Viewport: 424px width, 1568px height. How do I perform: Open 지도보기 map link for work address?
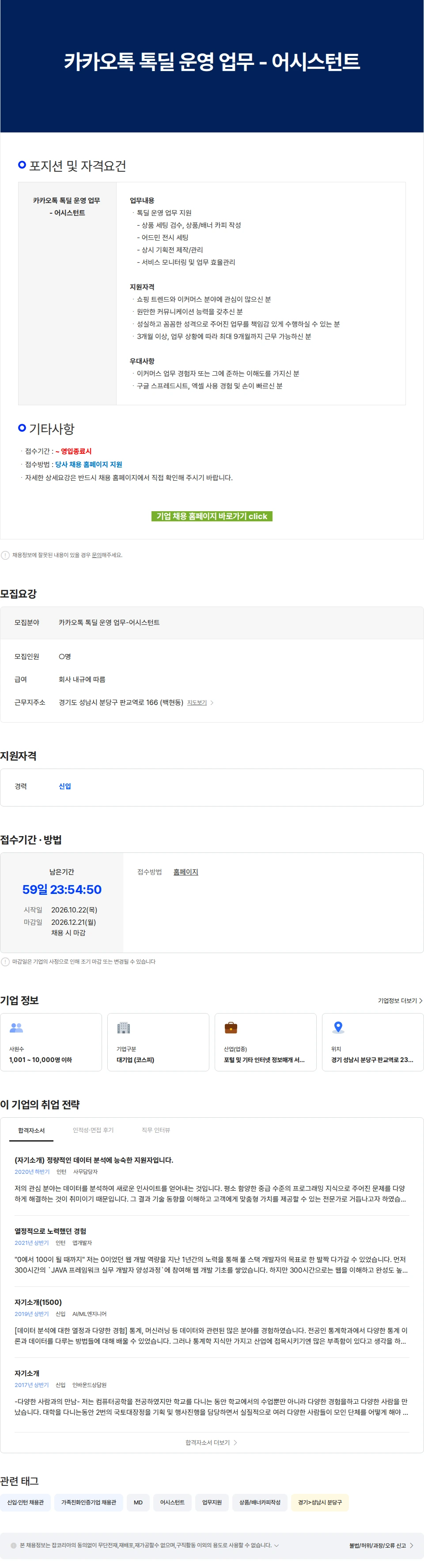[x=197, y=702]
